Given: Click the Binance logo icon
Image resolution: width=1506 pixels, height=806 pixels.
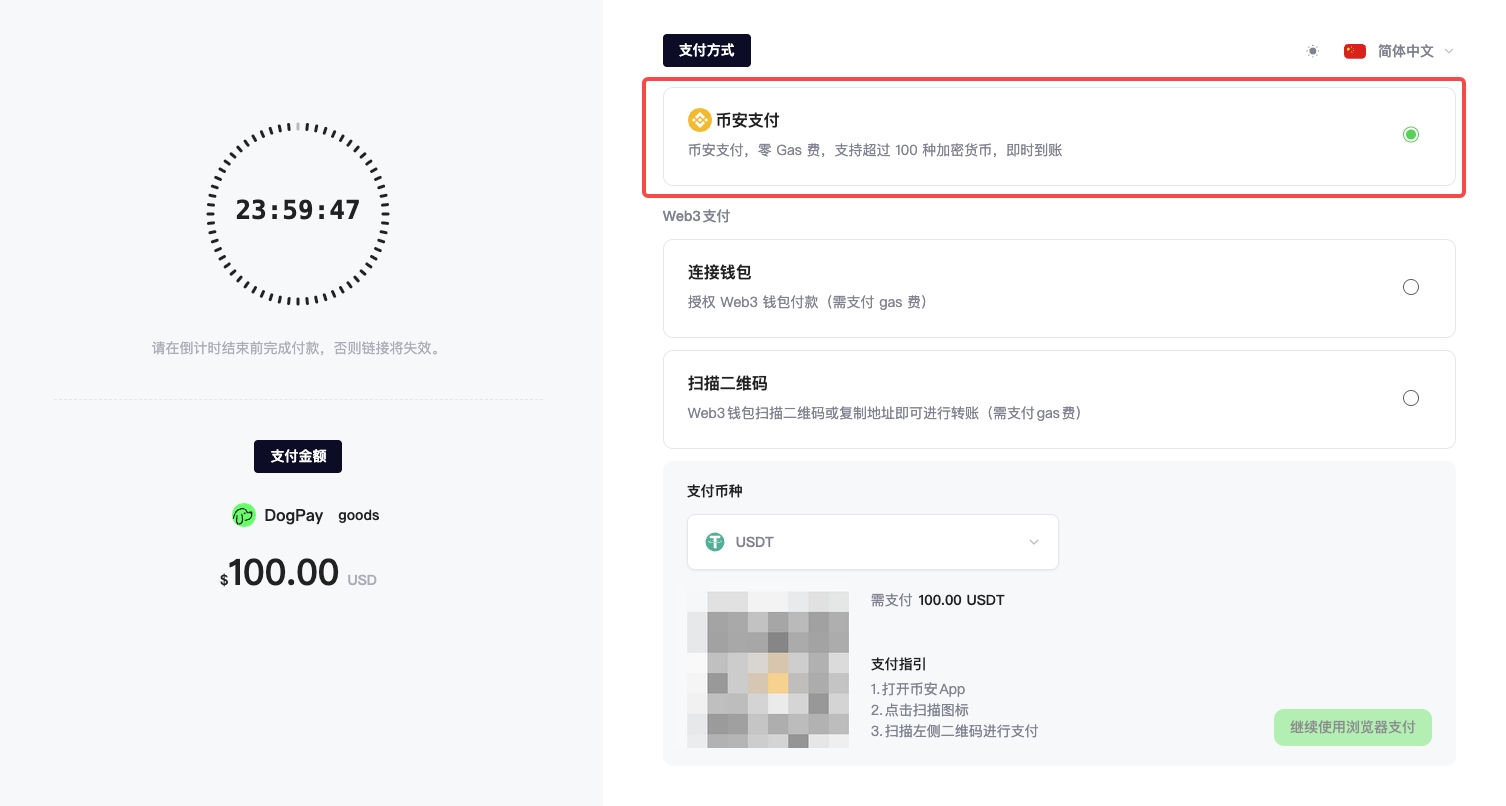Looking at the screenshot, I should [x=700, y=120].
